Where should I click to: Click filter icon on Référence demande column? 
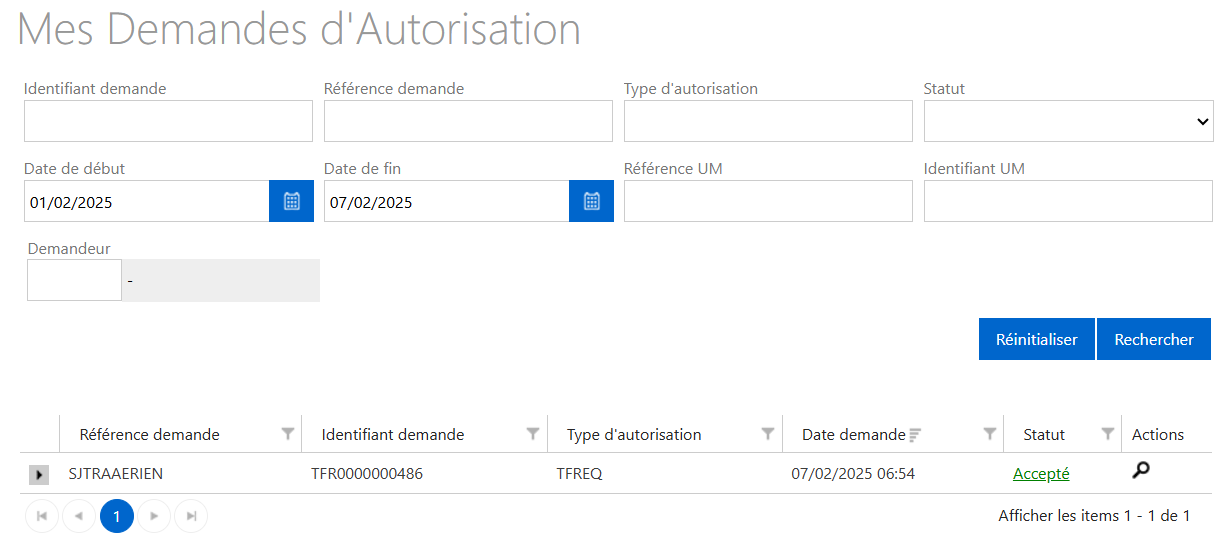(288, 434)
